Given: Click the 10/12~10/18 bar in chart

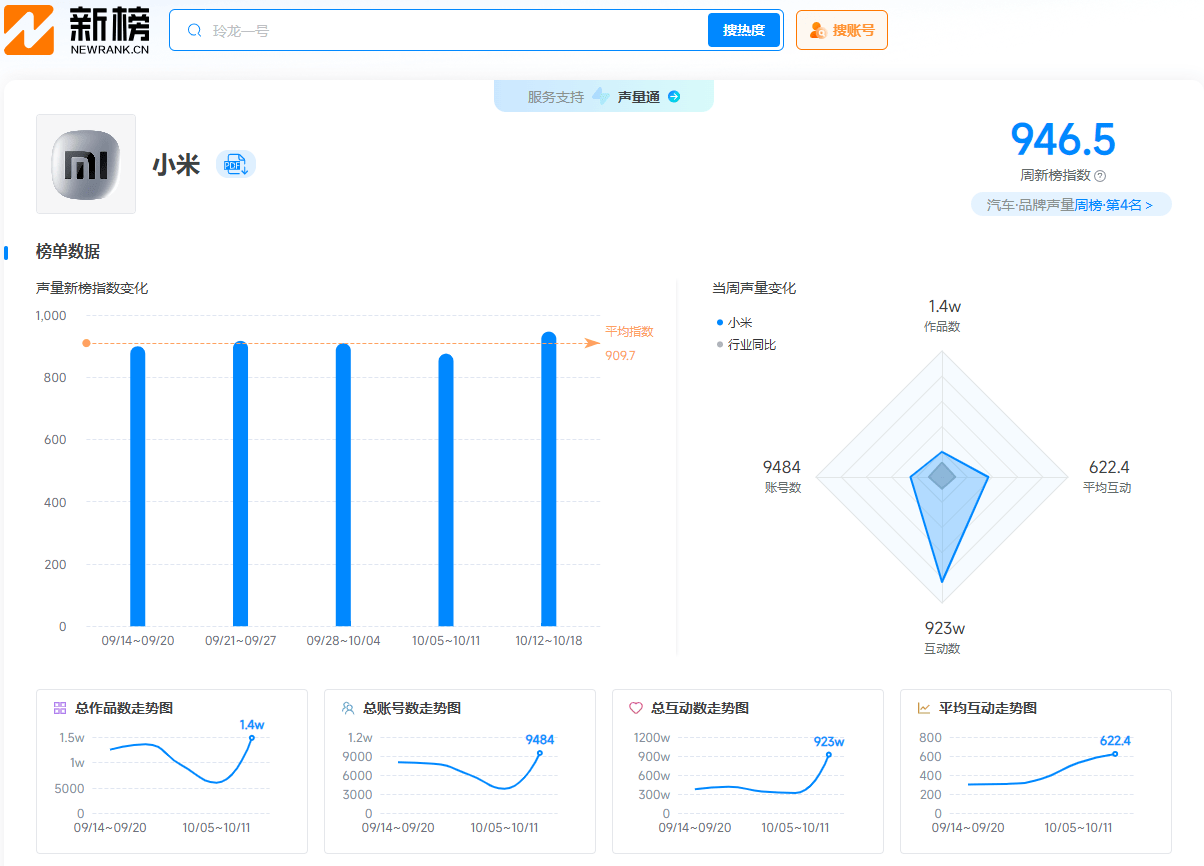Looking at the screenshot, I should tap(548, 480).
